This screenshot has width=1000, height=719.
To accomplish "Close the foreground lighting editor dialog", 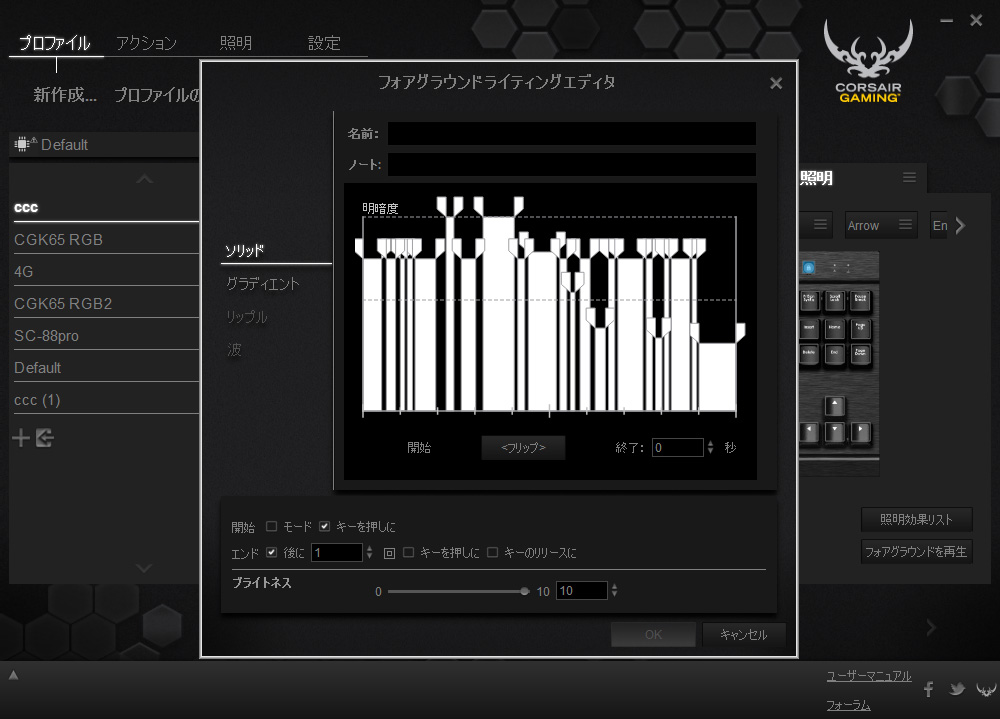I will [x=776, y=83].
